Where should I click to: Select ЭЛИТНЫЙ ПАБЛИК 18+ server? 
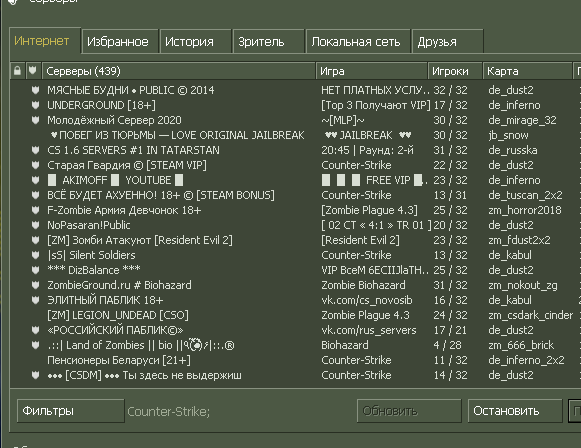pyautogui.click(x=105, y=300)
